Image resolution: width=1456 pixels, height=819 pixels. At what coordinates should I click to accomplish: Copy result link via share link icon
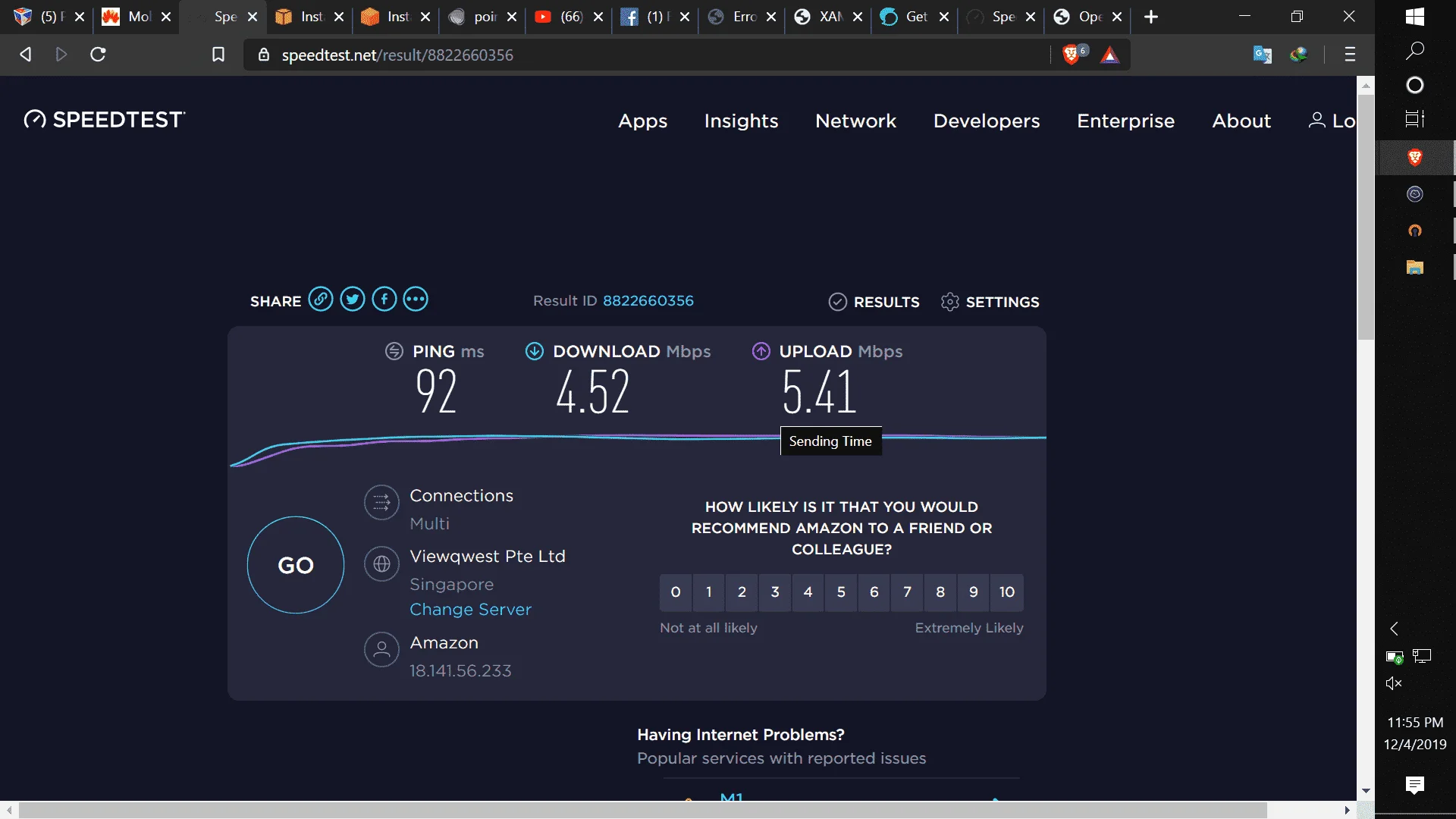pos(321,300)
